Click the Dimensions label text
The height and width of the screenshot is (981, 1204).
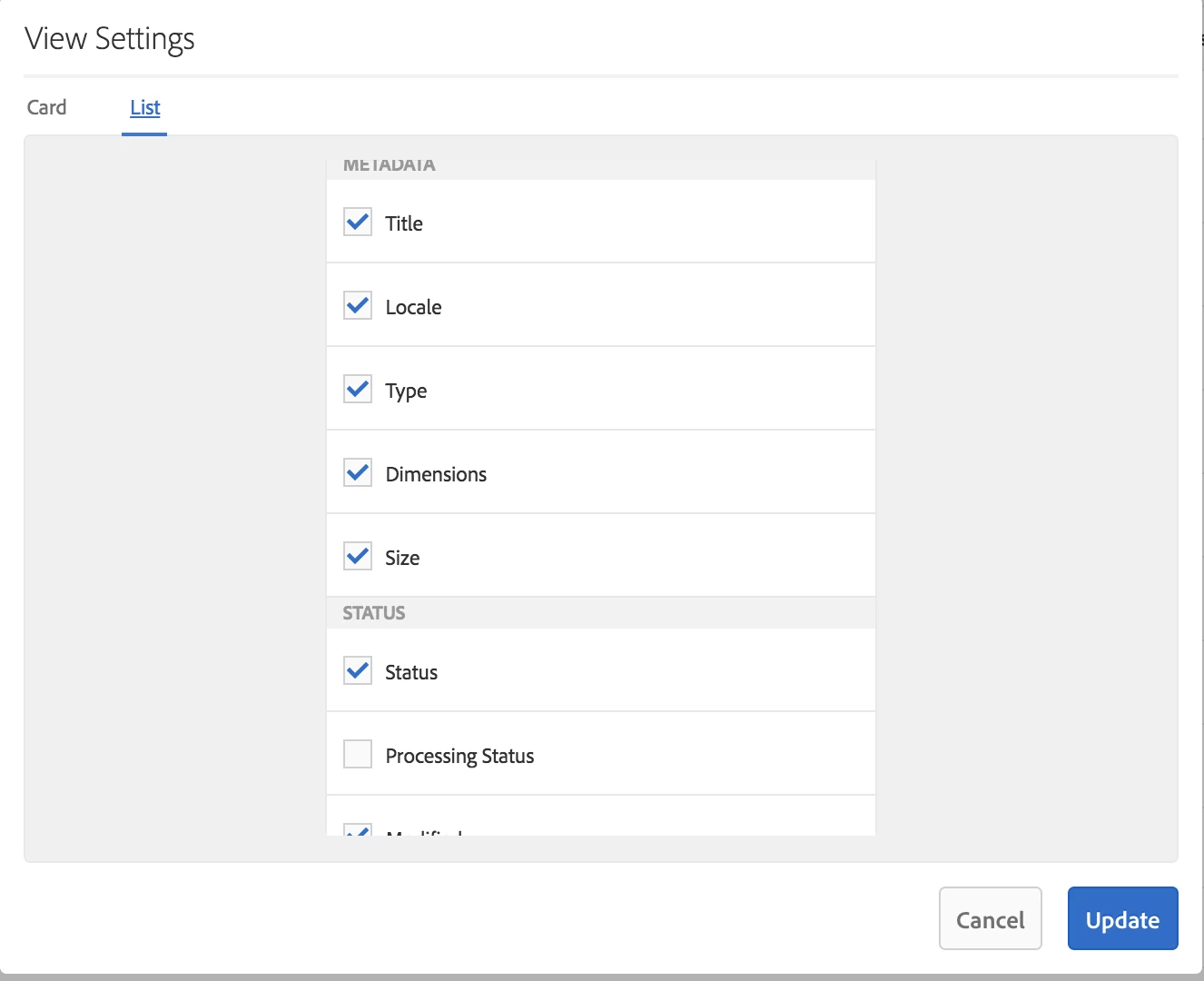[x=436, y=474]
